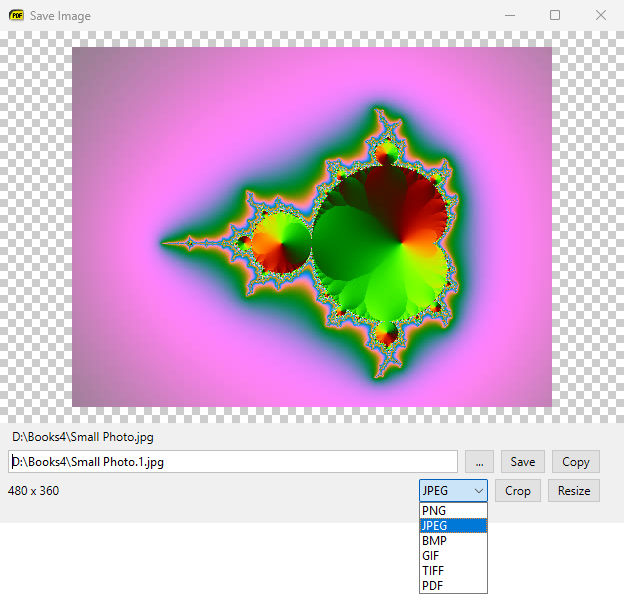Click the output file path field
This screenshot has width=624, height=594.
point(233,462)
